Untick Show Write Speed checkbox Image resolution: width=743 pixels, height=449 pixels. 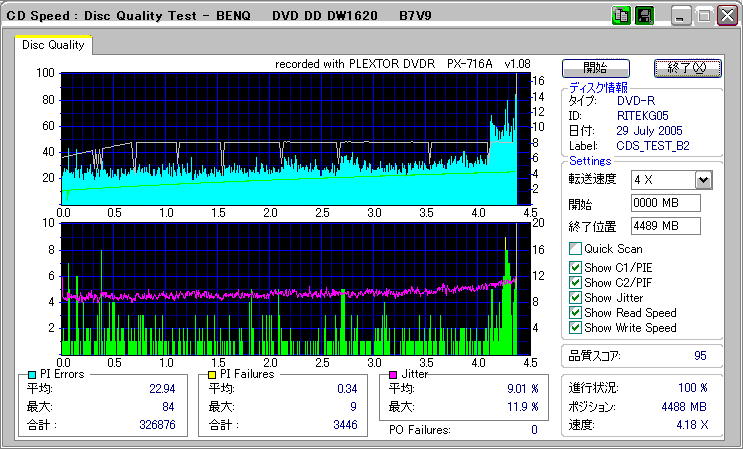pyautogui.click(x=575, y=327)
